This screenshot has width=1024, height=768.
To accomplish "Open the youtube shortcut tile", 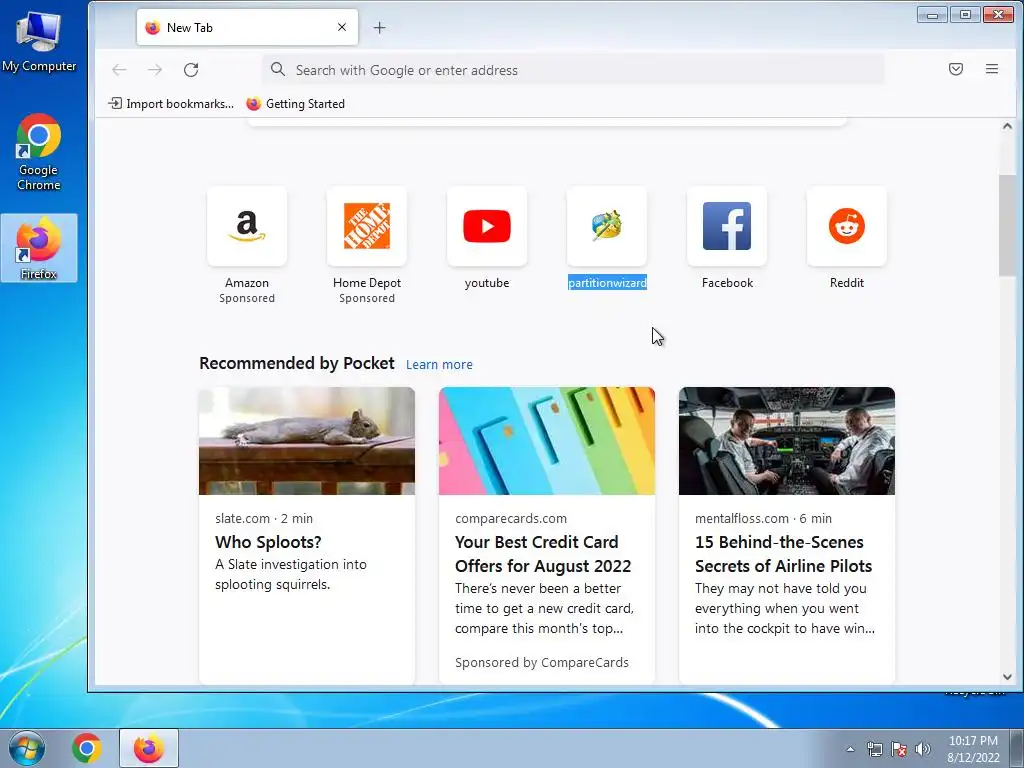I will pyautogui.click(x=487, y=226).
